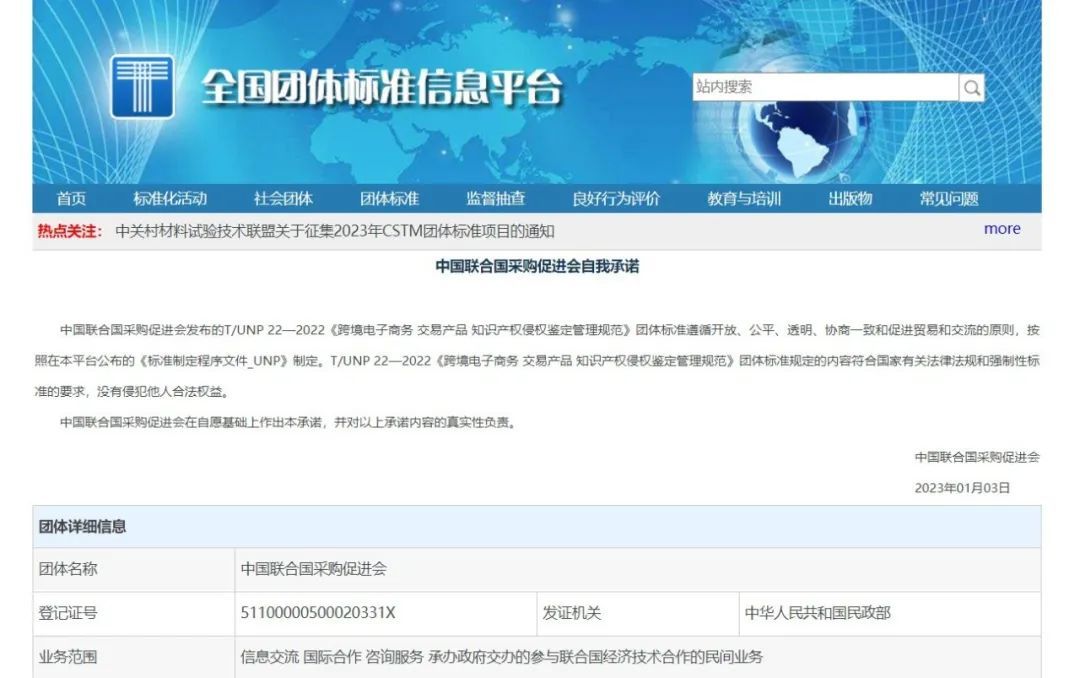Click the paragraph starting 中国联合国采购促进会在自愿基础上

coord(289,422)
